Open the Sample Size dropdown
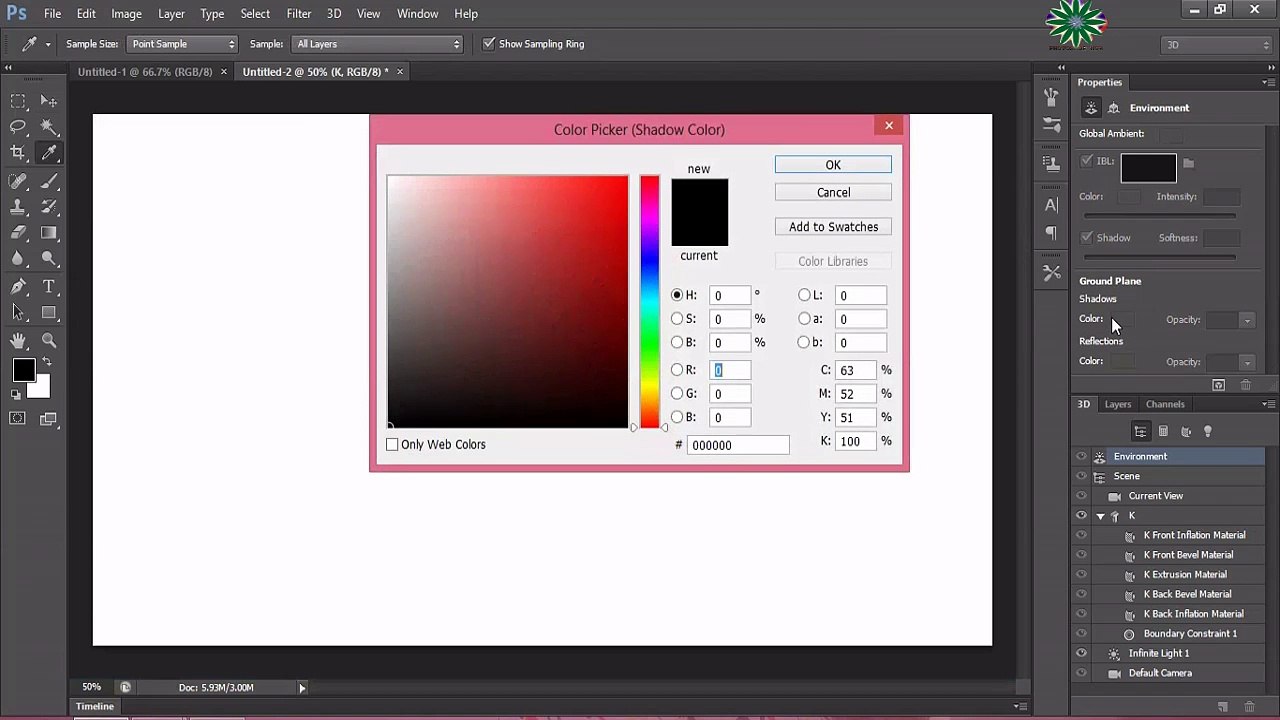 click(x=182, y=44)
